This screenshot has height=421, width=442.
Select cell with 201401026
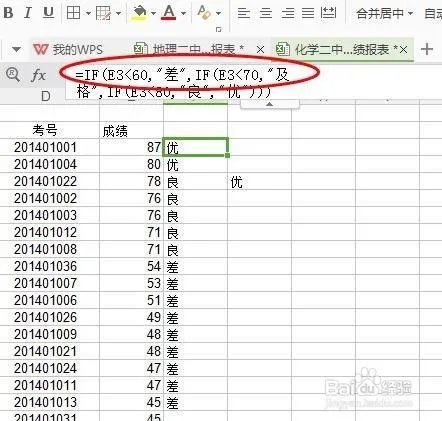coord(50,317)
